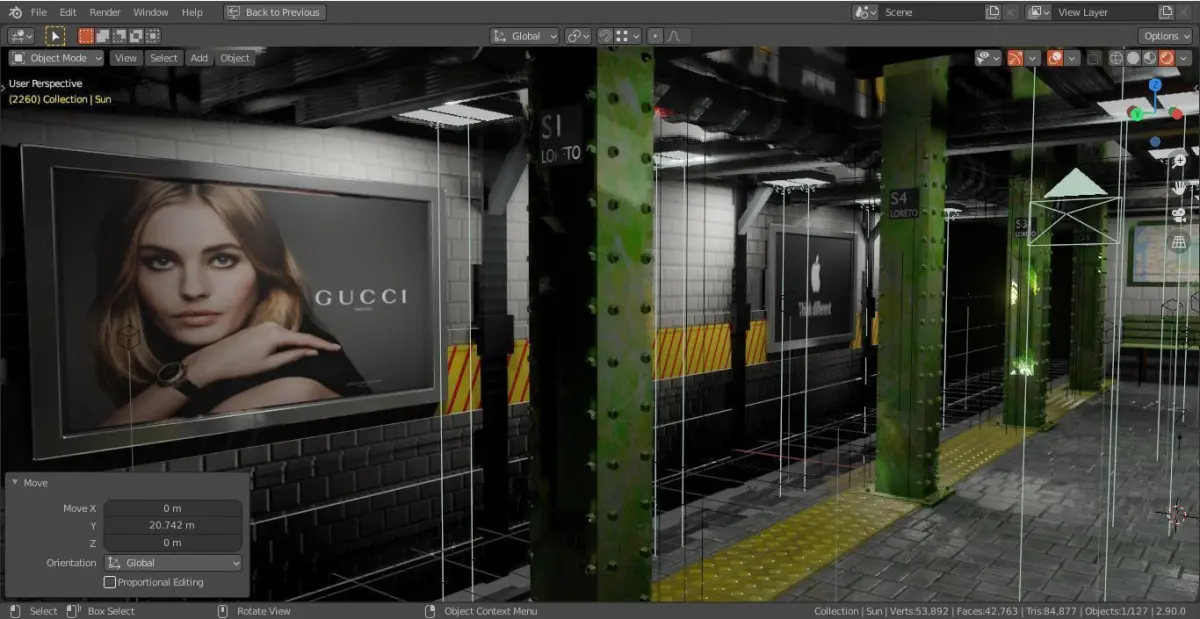The width and height of the screenshot is (1200, 619).
Task: Open proportional editing falloff curve
Action: (676, 36)
